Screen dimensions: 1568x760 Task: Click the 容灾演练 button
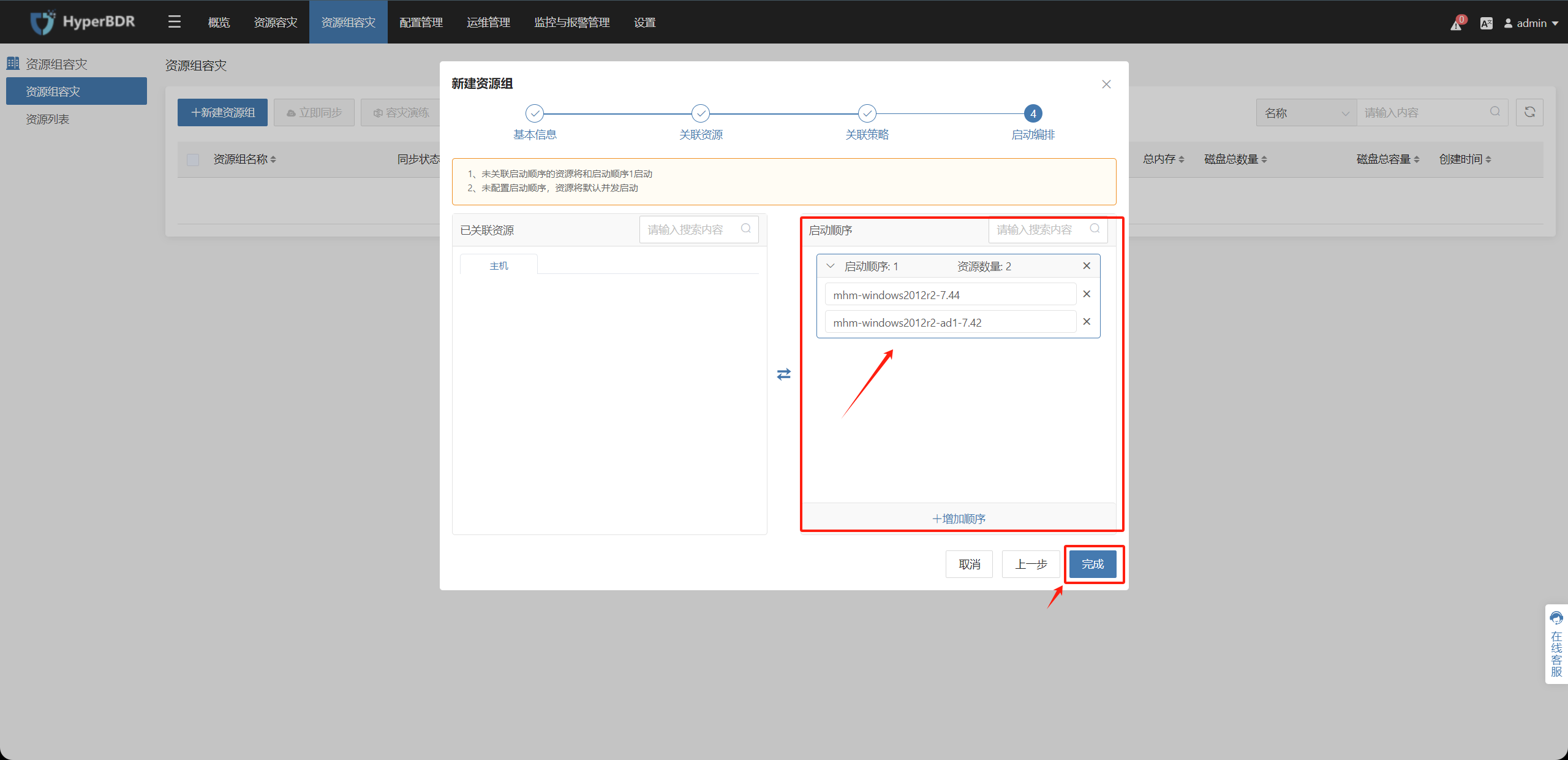[401, 112]
